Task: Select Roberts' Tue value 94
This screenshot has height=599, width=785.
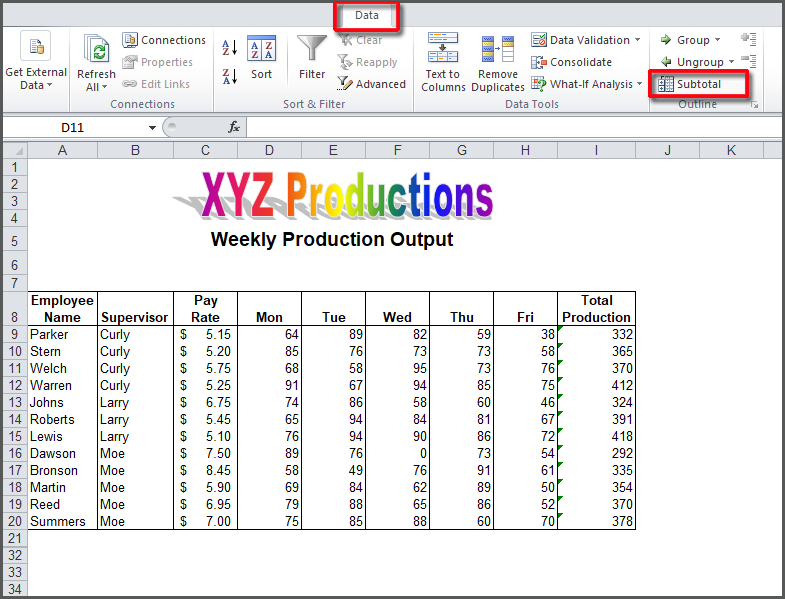Action: pos(333,420)
